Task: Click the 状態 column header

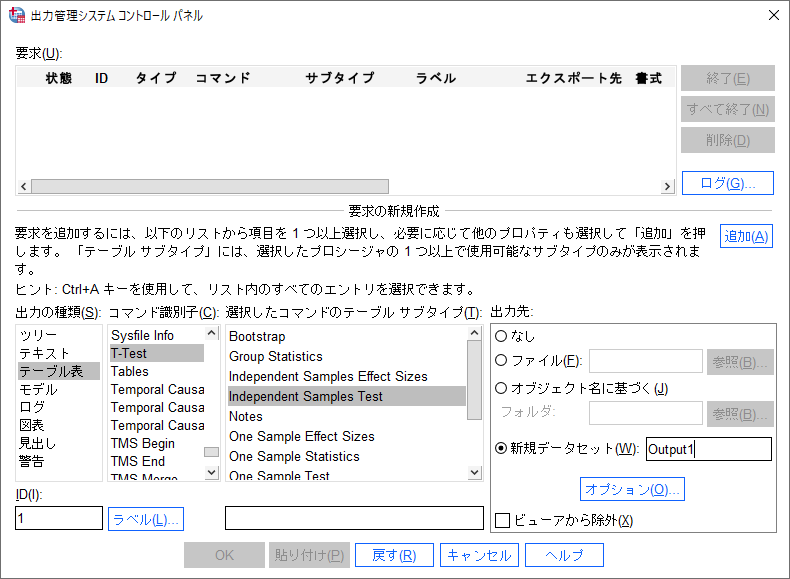Action: [59, 78]
